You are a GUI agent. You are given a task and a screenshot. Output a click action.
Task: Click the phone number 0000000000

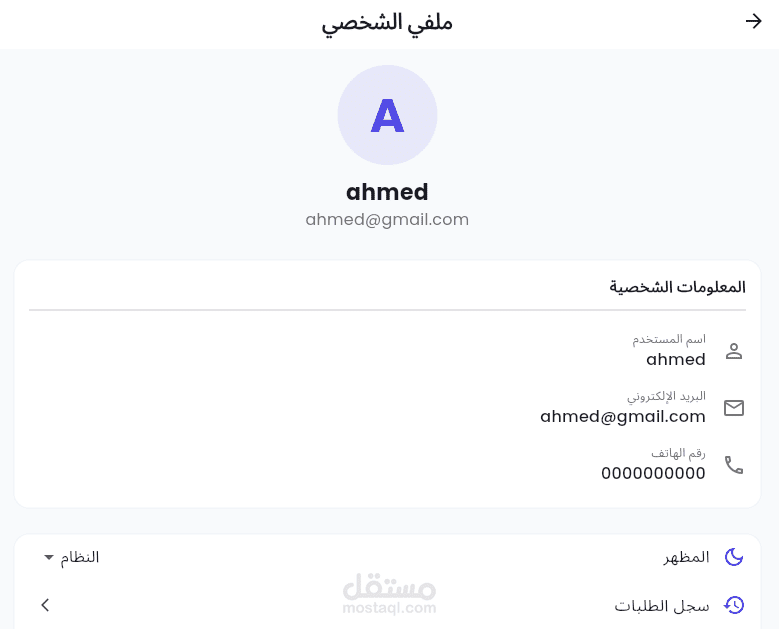(x=653, y=473)
